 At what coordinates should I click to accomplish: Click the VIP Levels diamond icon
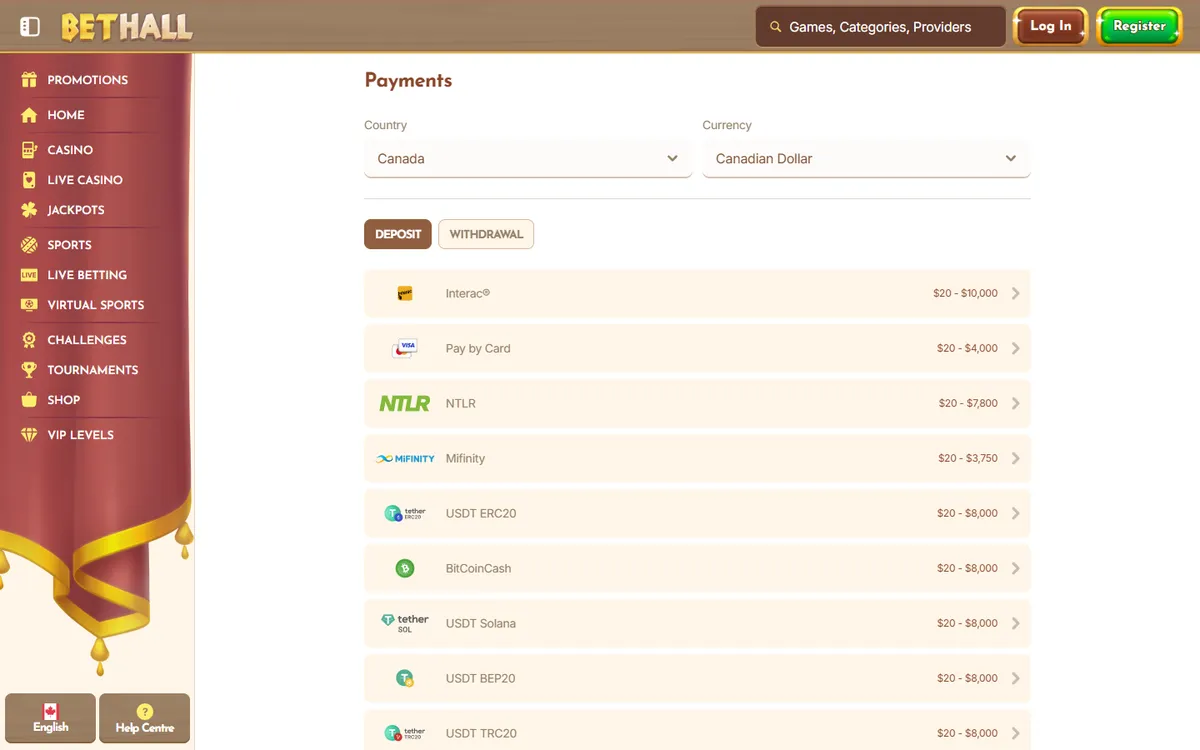tap(29, 435)
